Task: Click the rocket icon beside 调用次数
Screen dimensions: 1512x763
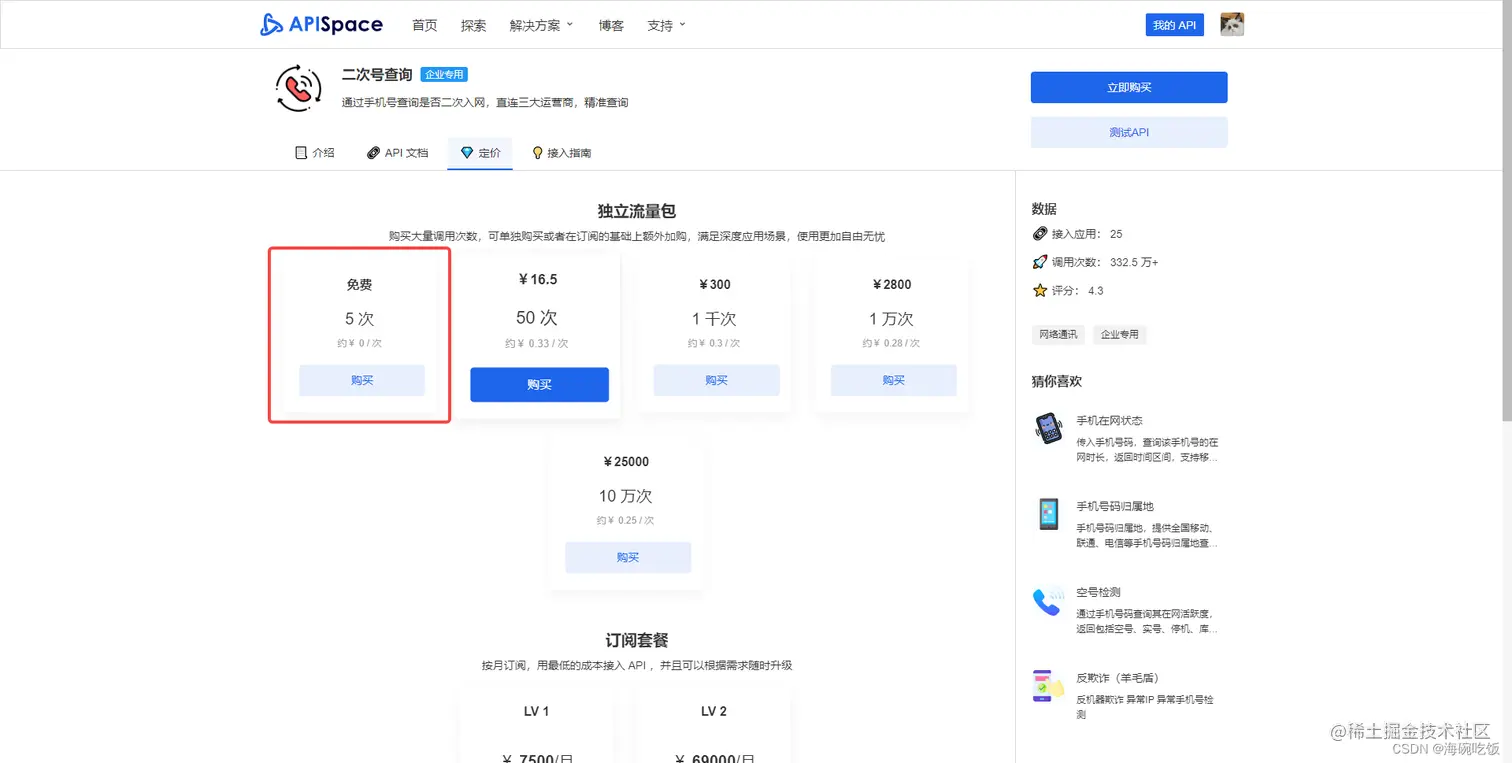Action: (x=1040, y=262)
